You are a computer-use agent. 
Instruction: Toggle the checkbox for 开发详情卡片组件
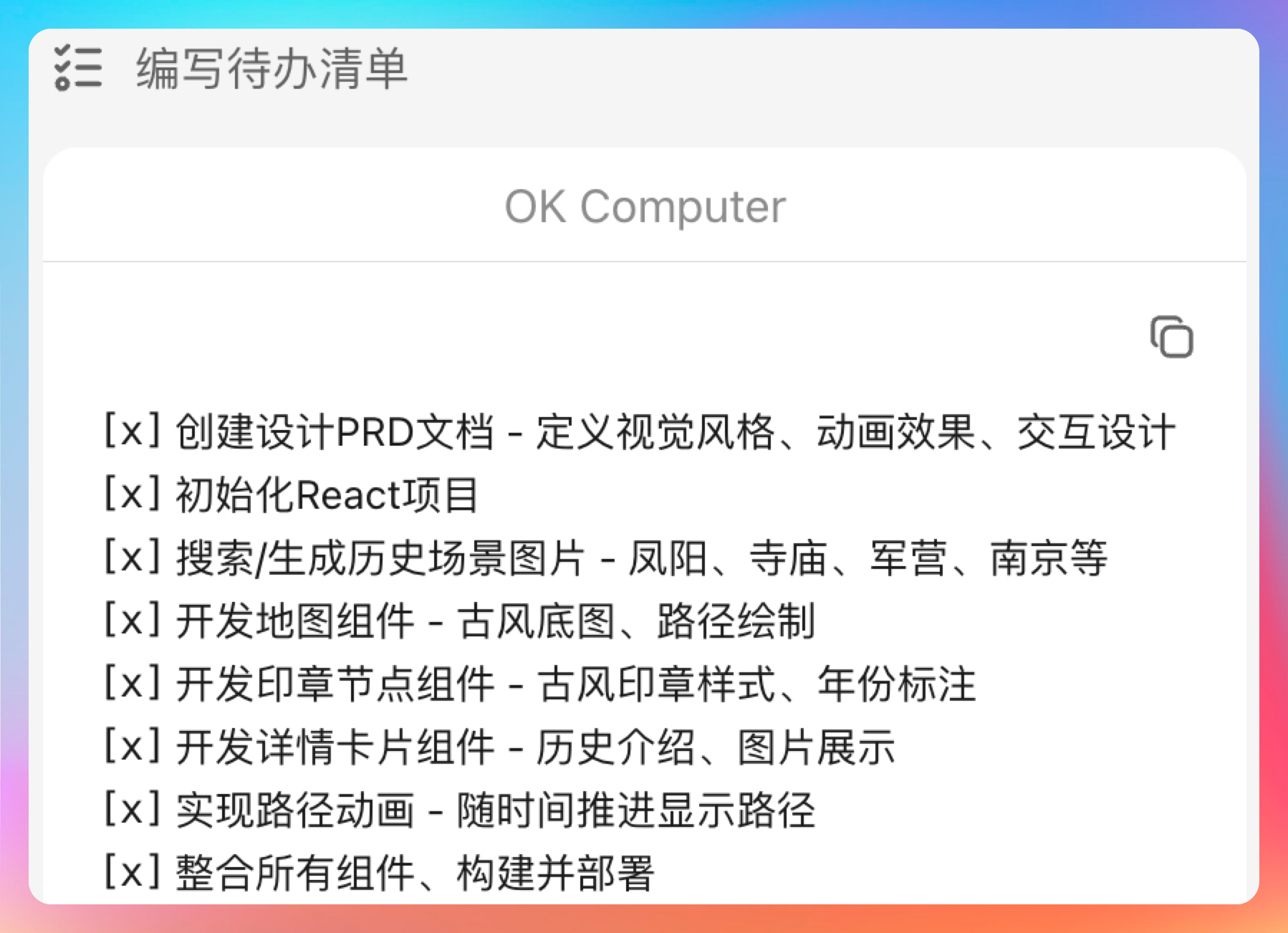tap(133, 747)
